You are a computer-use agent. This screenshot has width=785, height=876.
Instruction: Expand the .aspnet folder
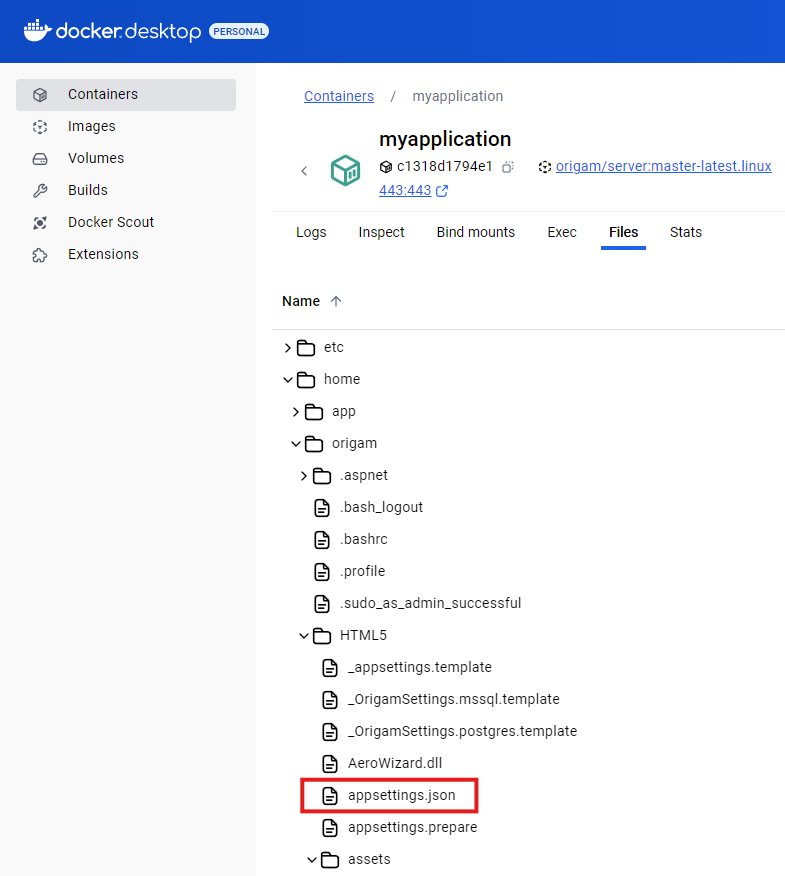pyautogui.click(x=303, y=476)
